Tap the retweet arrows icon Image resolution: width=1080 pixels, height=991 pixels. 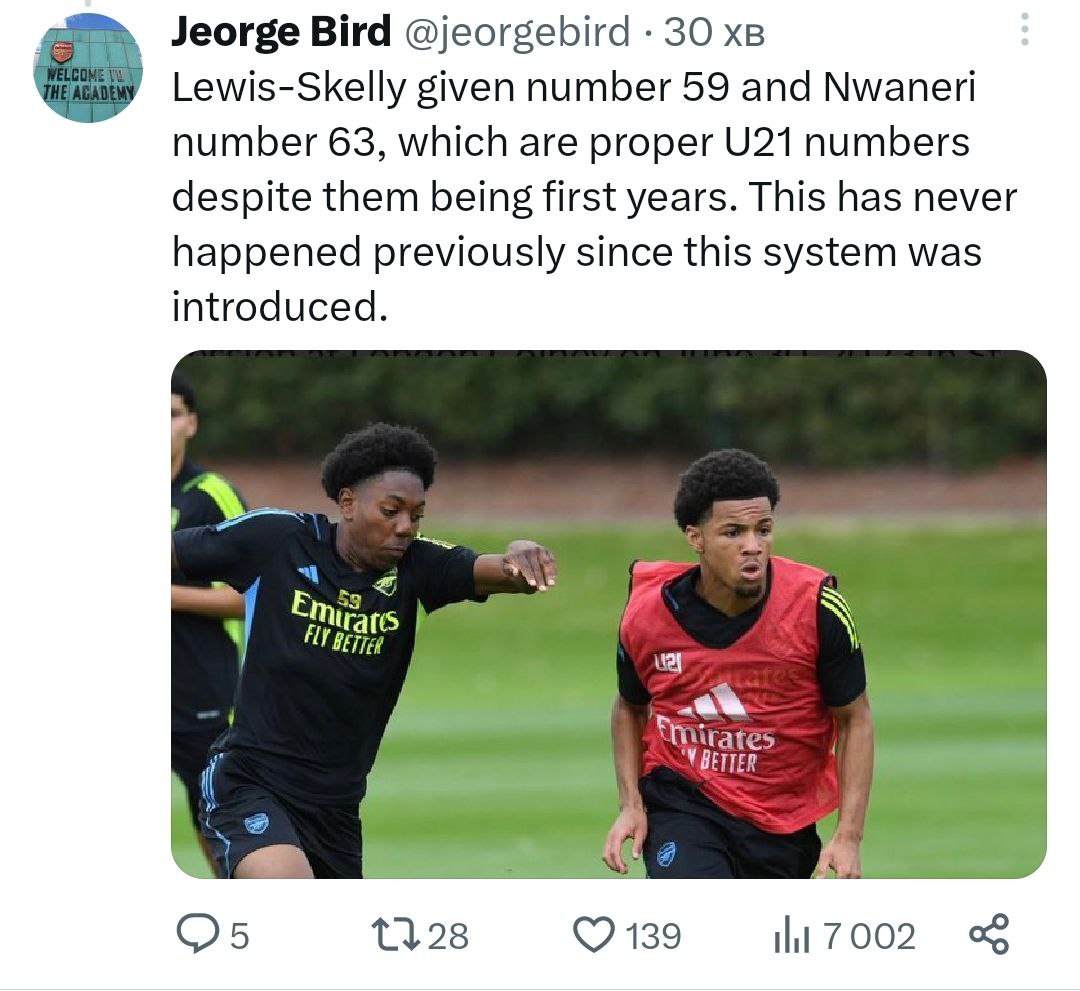click(x=392, y=935)
